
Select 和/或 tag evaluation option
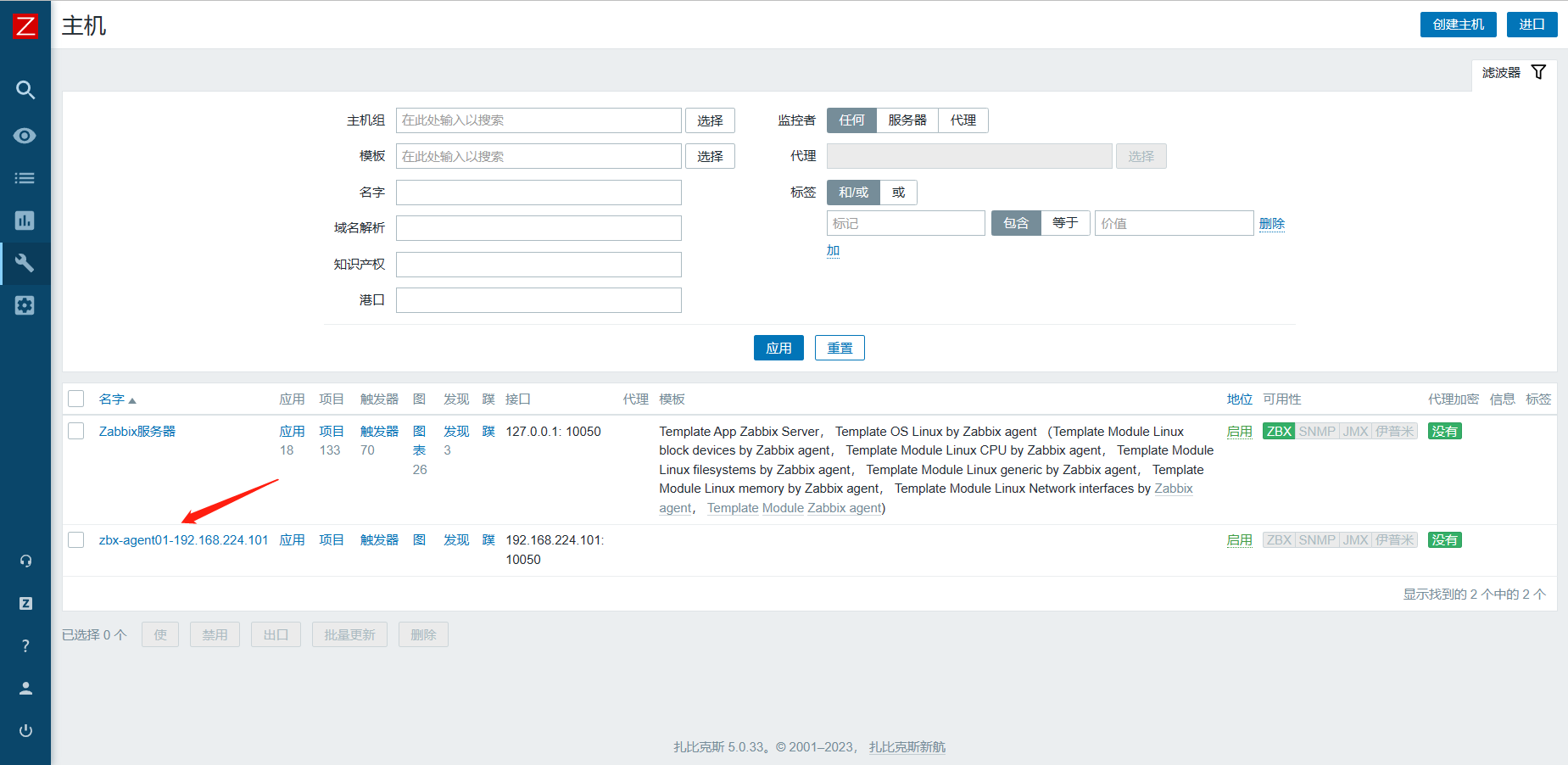[853, 193]
